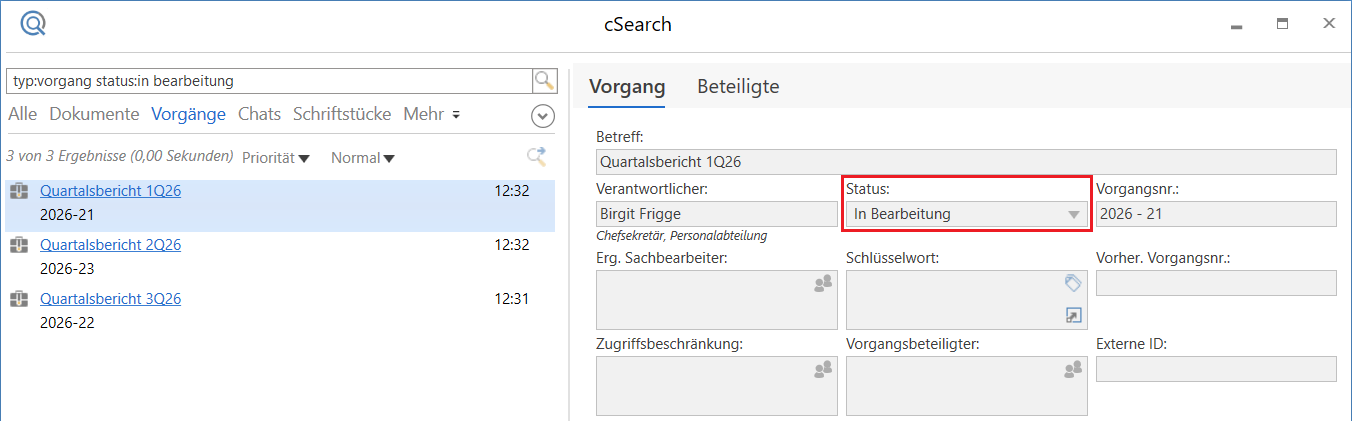1352x421 pixels.
Task: Click the tag icon in Schlüsselwort field
Action: [1073, 283]
